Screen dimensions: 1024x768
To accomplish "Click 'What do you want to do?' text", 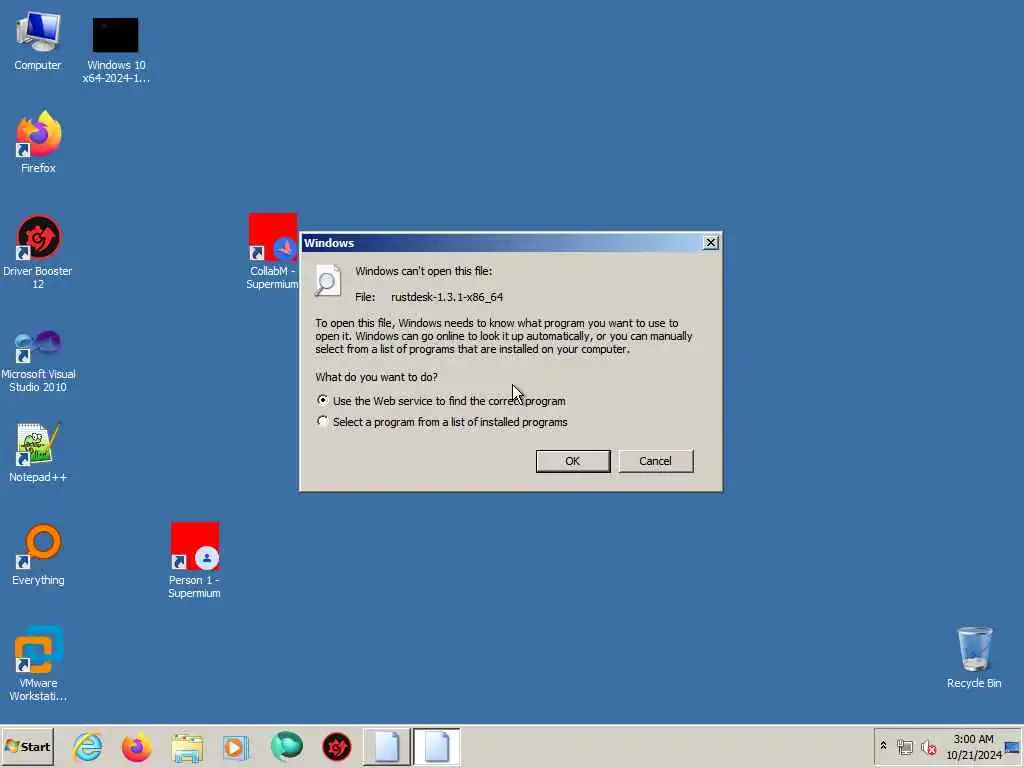I will (376, 377).
